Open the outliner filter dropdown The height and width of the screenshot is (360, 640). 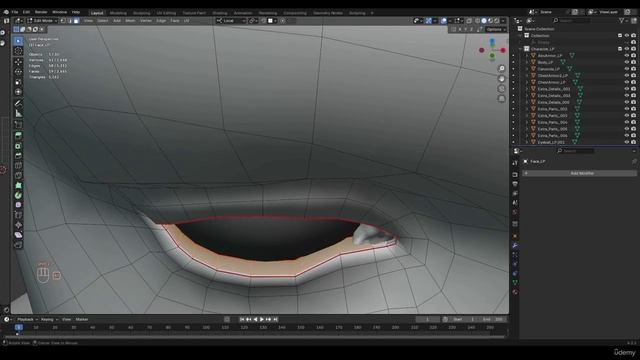pos(623,20)
